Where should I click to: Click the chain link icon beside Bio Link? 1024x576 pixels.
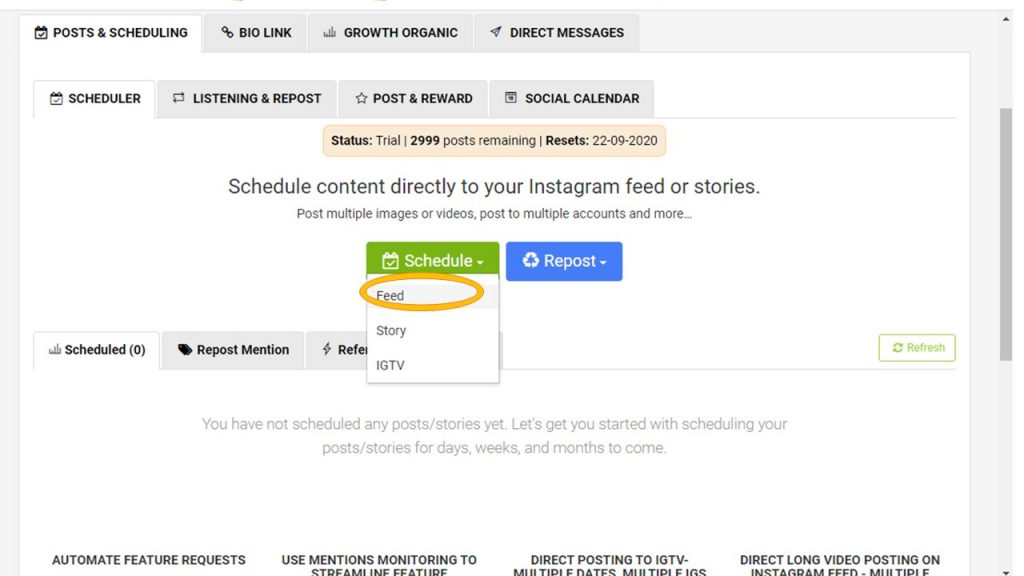click(x=227, y=32)
